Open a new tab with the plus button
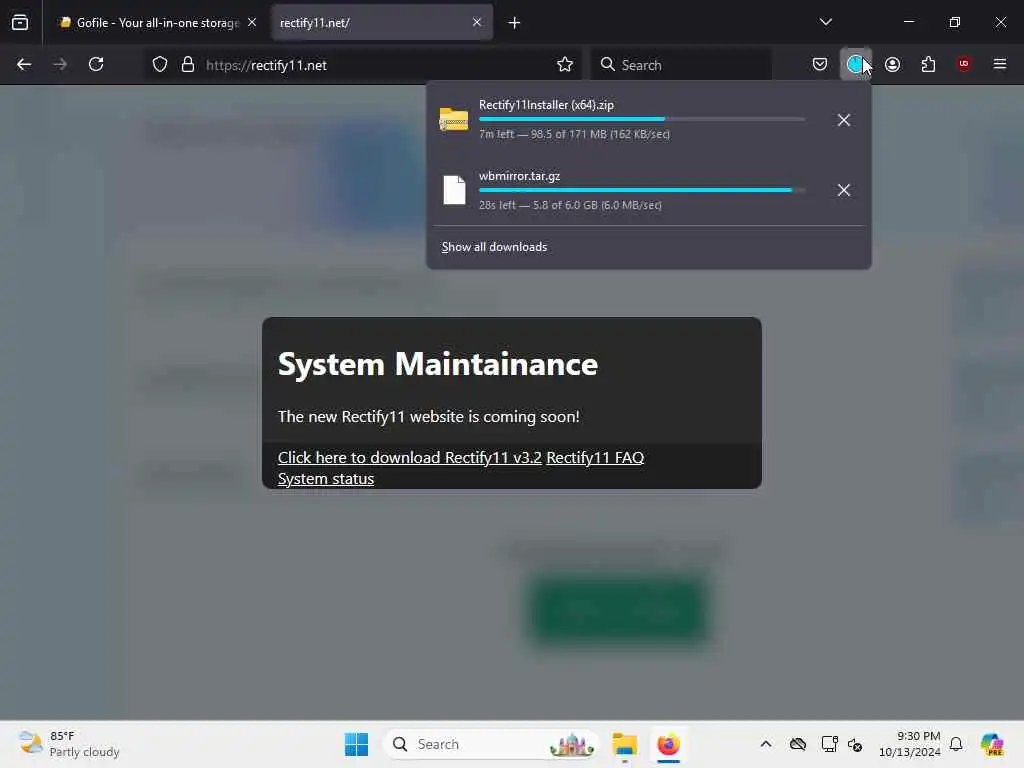 515,23
